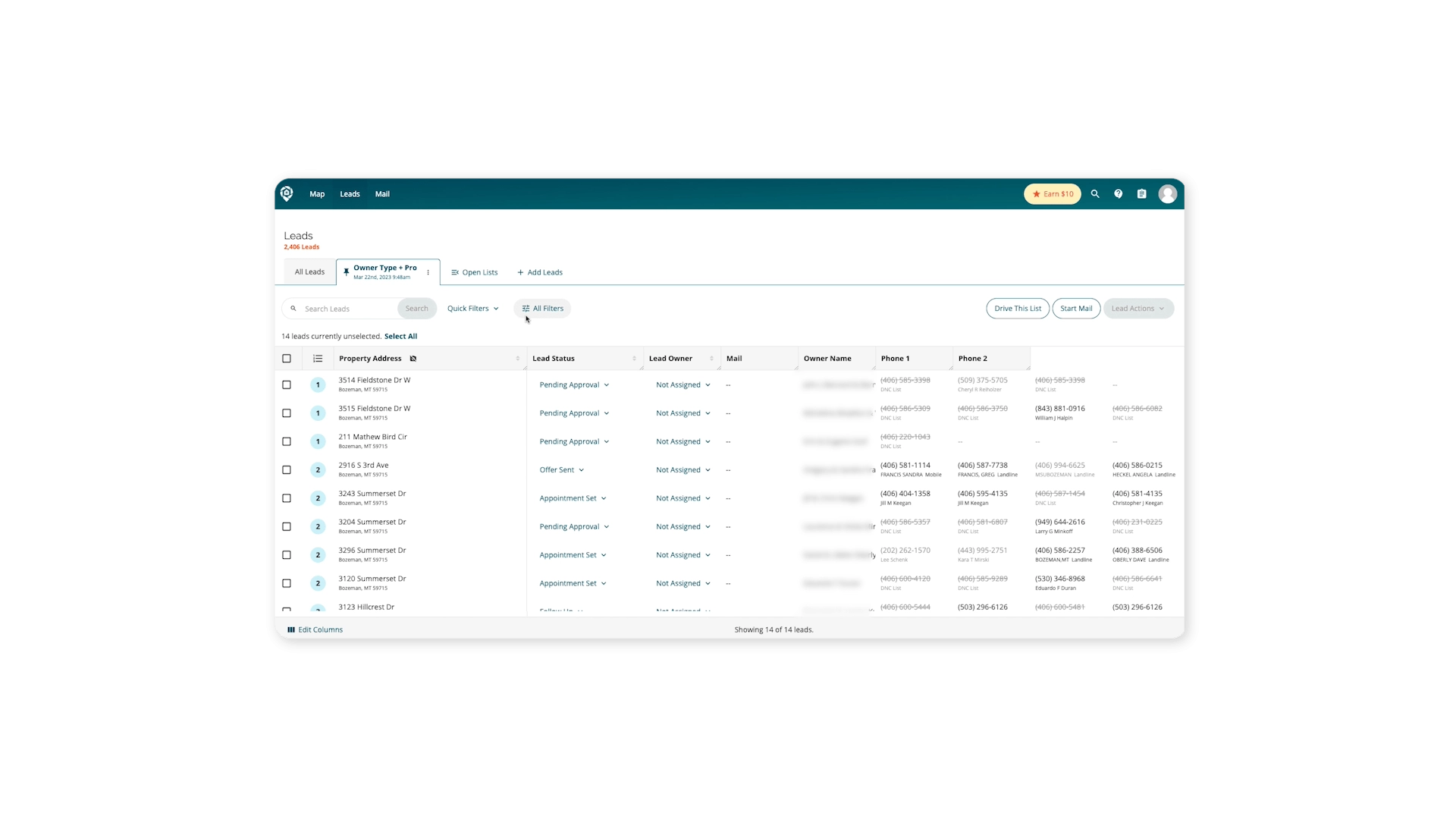The height and width of the screenshot is (819, 1456).
Task: Open All Filters
Action: 542,309
